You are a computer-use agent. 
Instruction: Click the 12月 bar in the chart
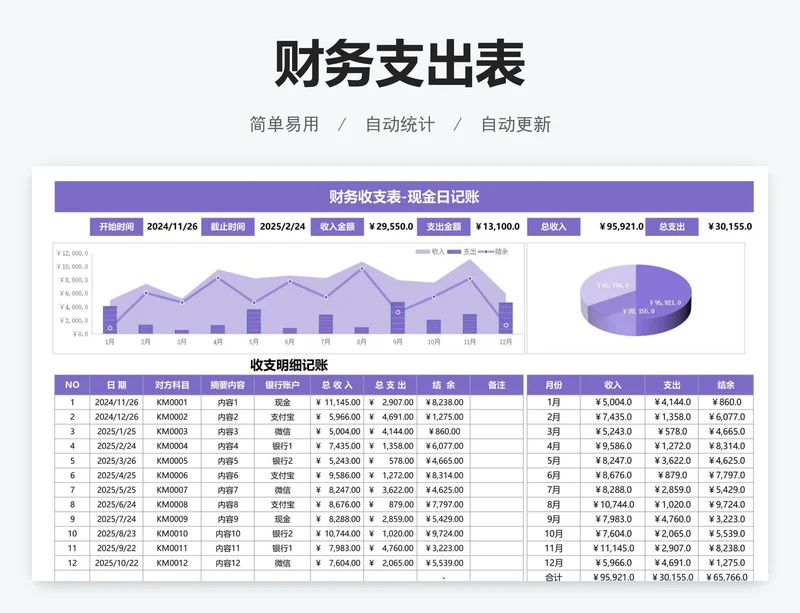[505, 318]
